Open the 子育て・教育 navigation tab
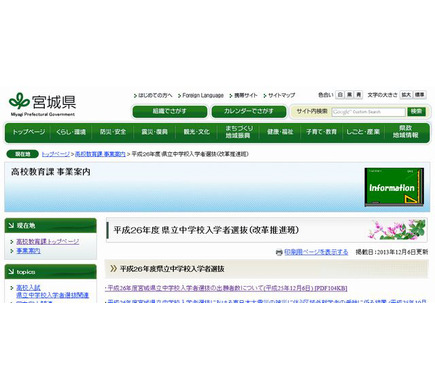Image resolution: width=435 pixels, height=375 pixels. [x=322, y=132]
